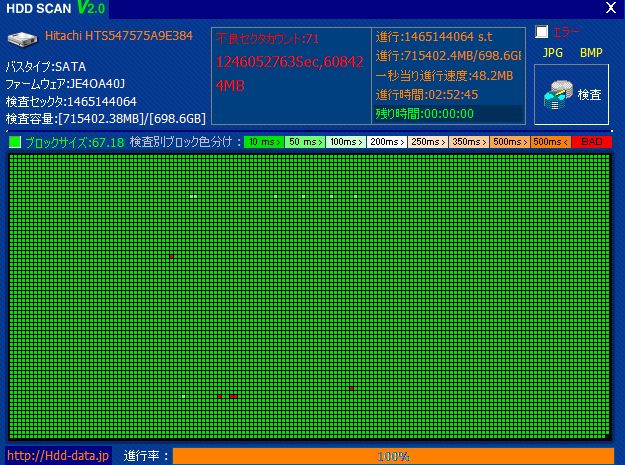Click the orange 100% progress bar

(393, 456)
